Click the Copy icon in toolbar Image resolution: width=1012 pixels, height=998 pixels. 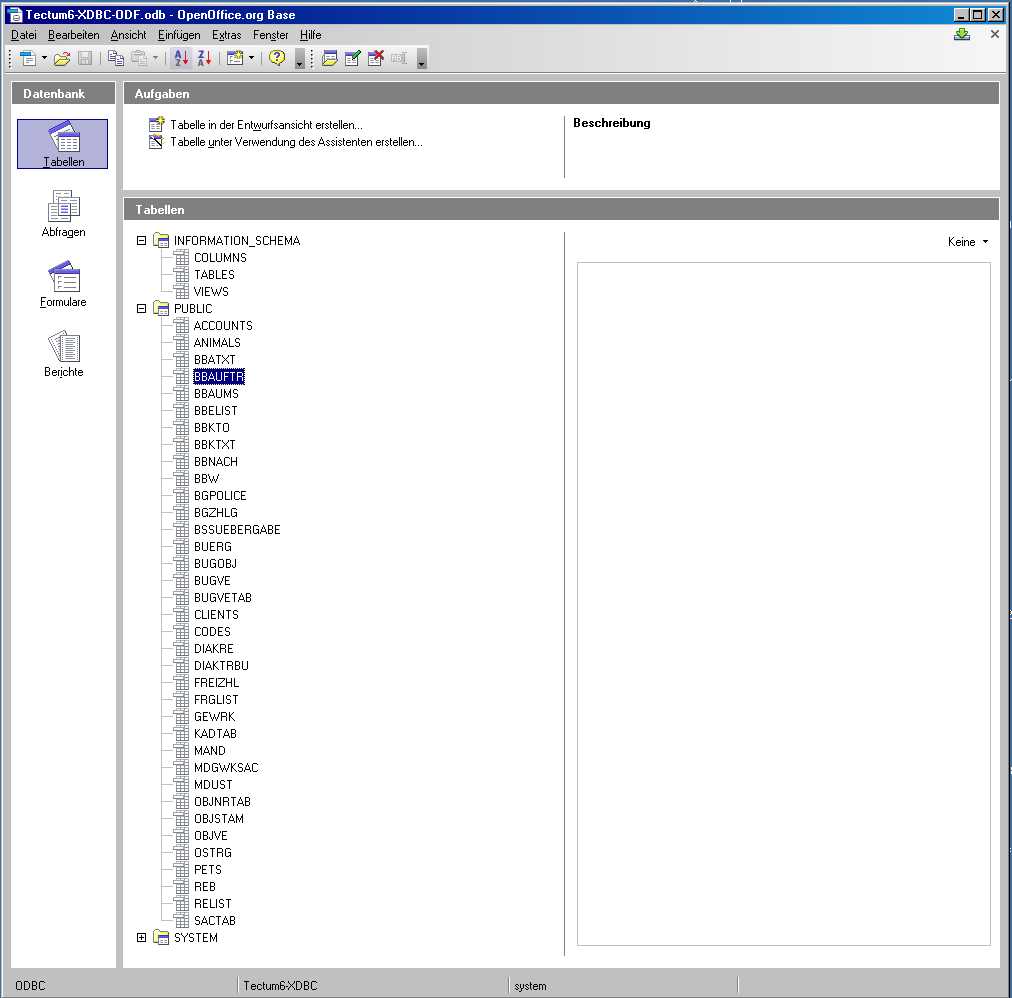click(x=116, y=59)
